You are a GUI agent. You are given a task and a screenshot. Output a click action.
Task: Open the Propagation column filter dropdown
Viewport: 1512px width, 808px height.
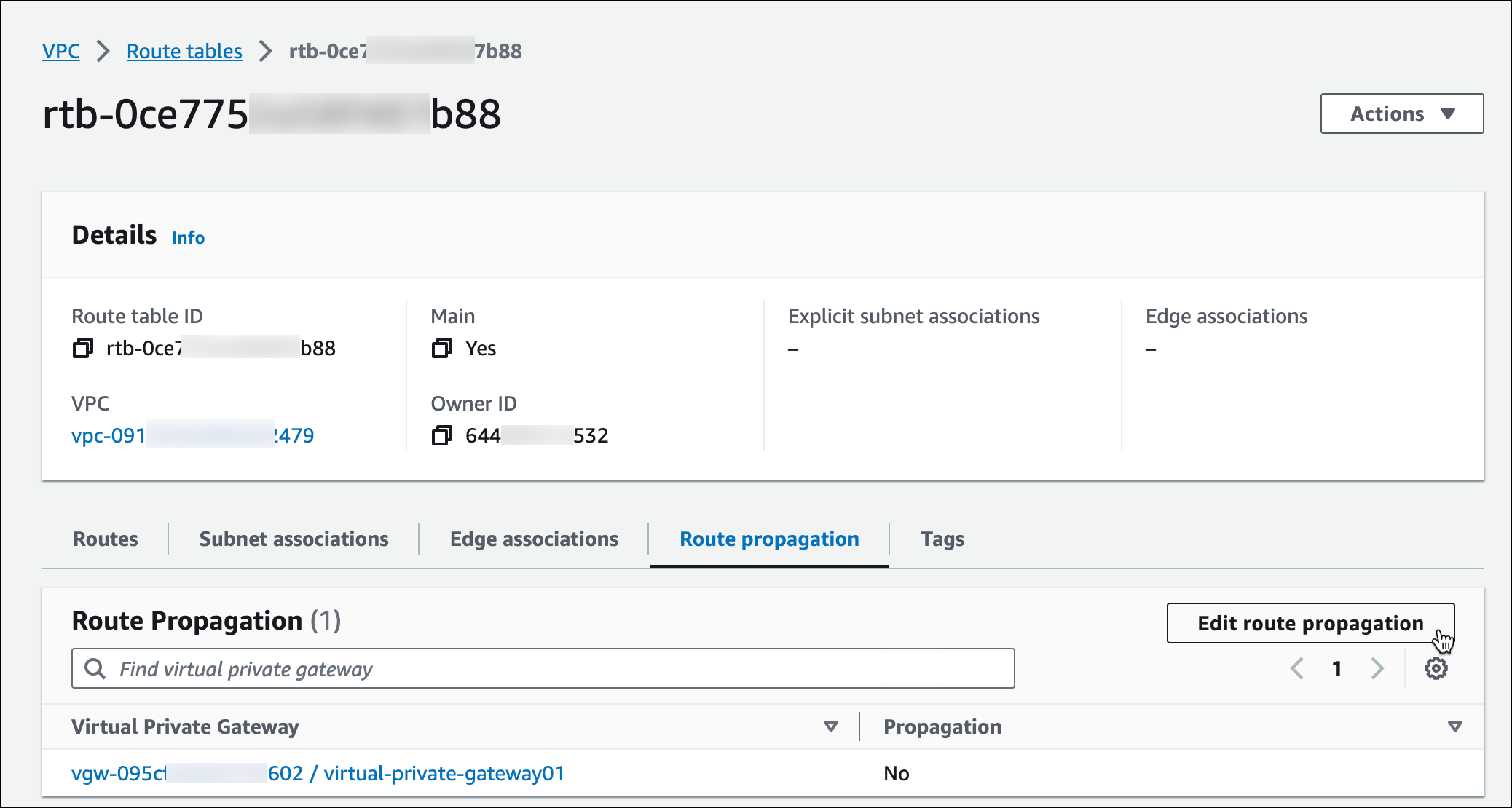(1454, 726)
